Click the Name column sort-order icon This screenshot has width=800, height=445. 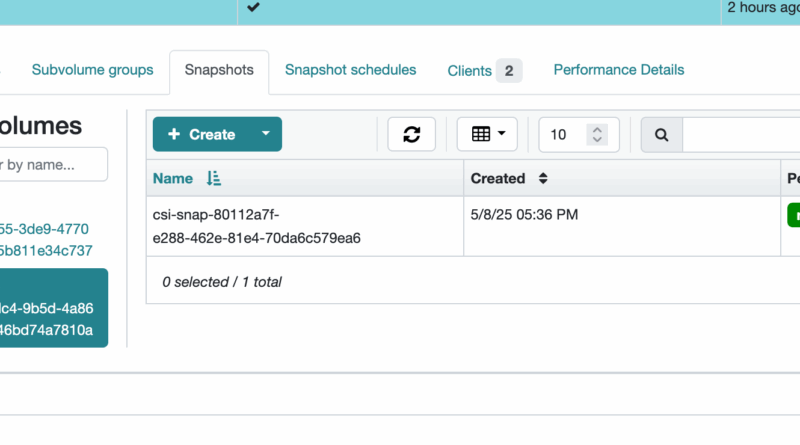click(214, 178)
